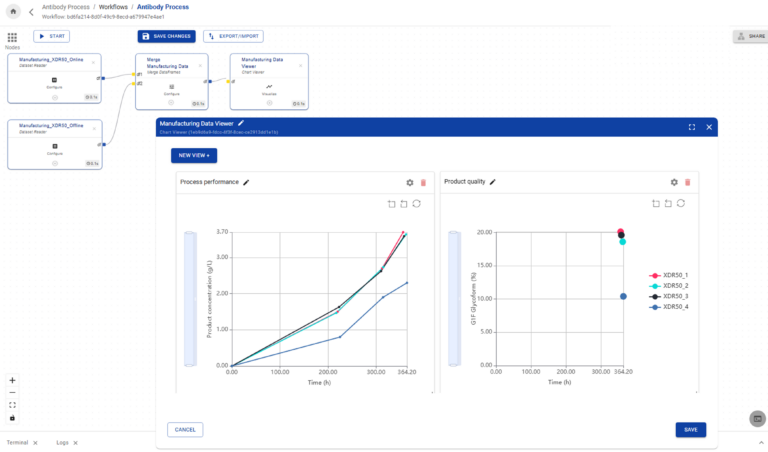Click the Save Changes button

point(167,36)
